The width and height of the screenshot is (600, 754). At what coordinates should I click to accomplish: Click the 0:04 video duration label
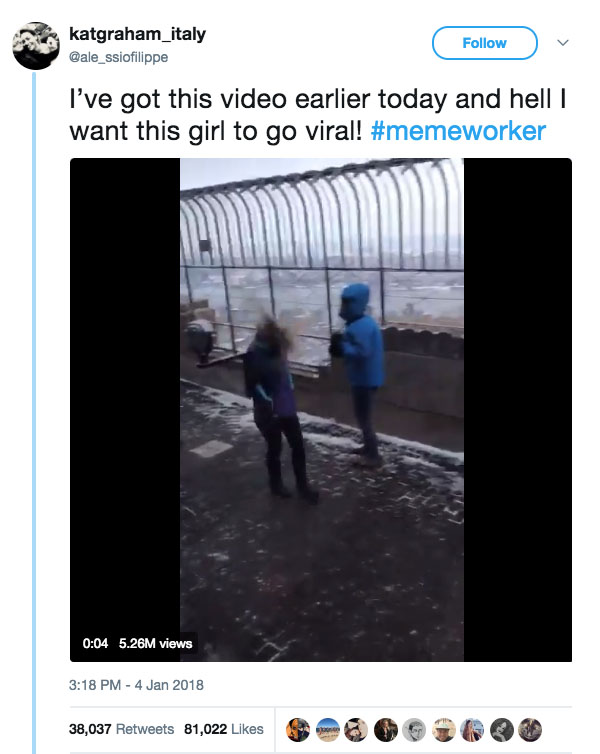click(x=95, y=643)
